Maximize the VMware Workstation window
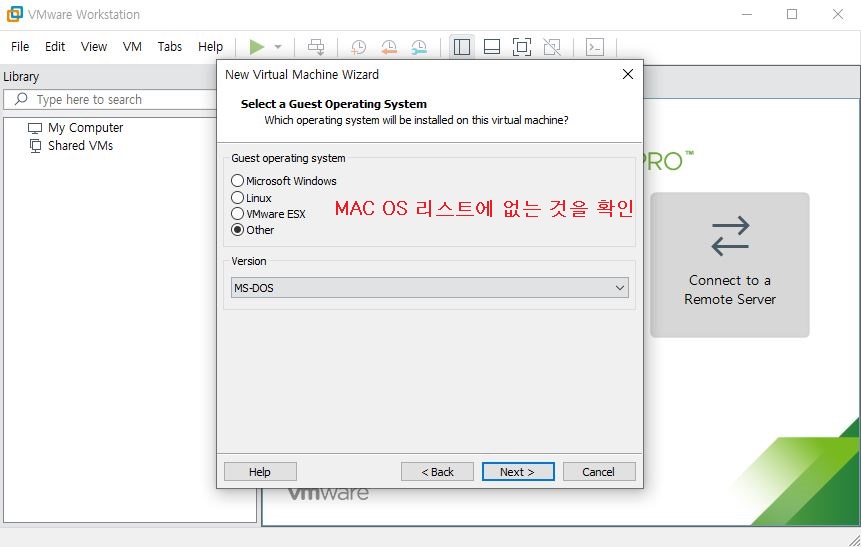 792,14
